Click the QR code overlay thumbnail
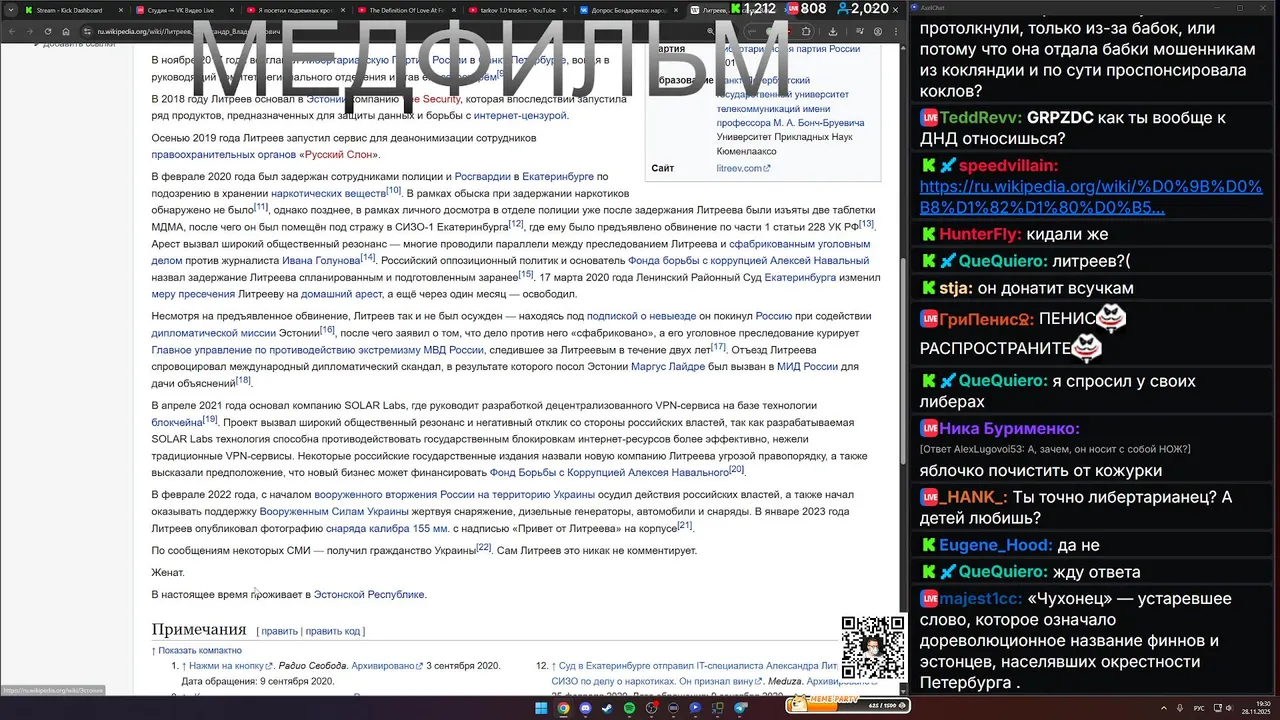Viewport: 1280px width, 720px height. (873, 647)
